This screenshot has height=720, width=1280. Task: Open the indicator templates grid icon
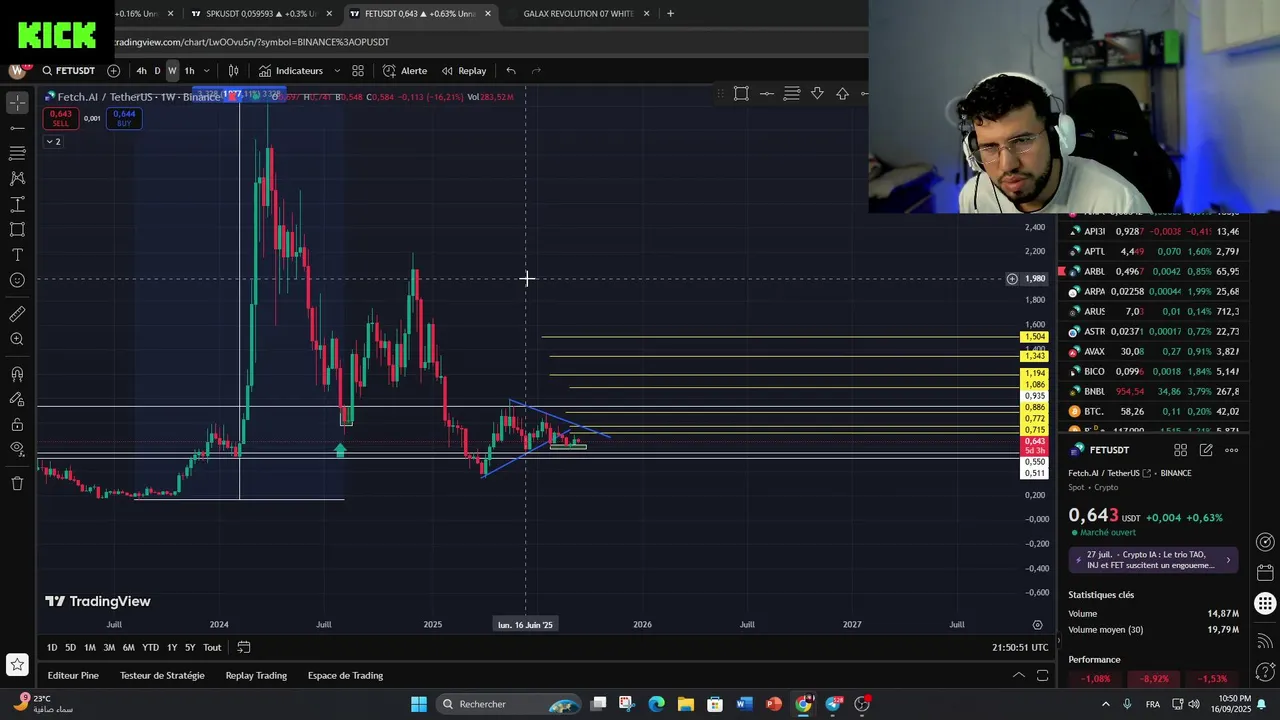[x=358, y=71]
